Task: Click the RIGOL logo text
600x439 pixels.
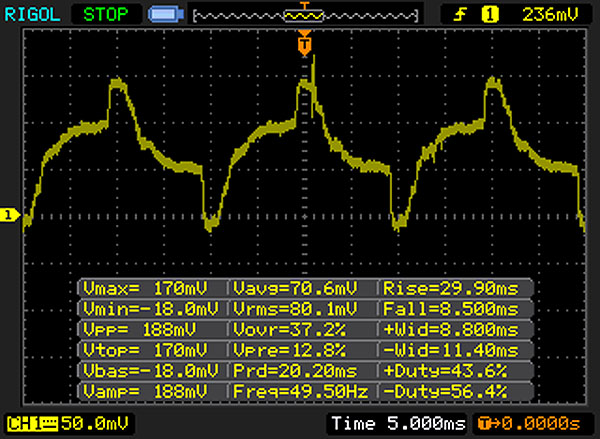Action: pyautogui.click(x=32, y=15)
